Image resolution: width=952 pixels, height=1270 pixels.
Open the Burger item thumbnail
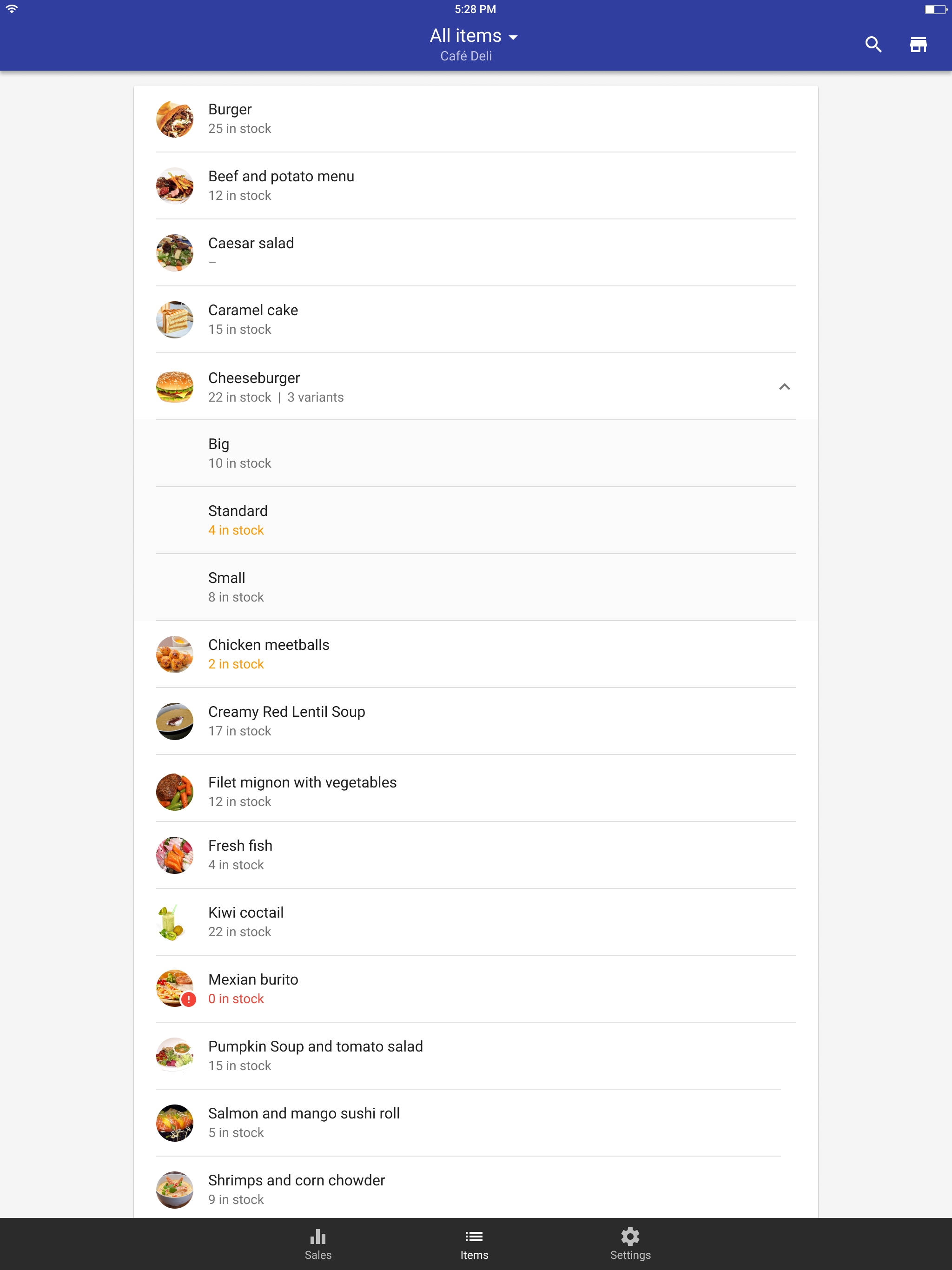pyautogui.click(x=175, y=119)
